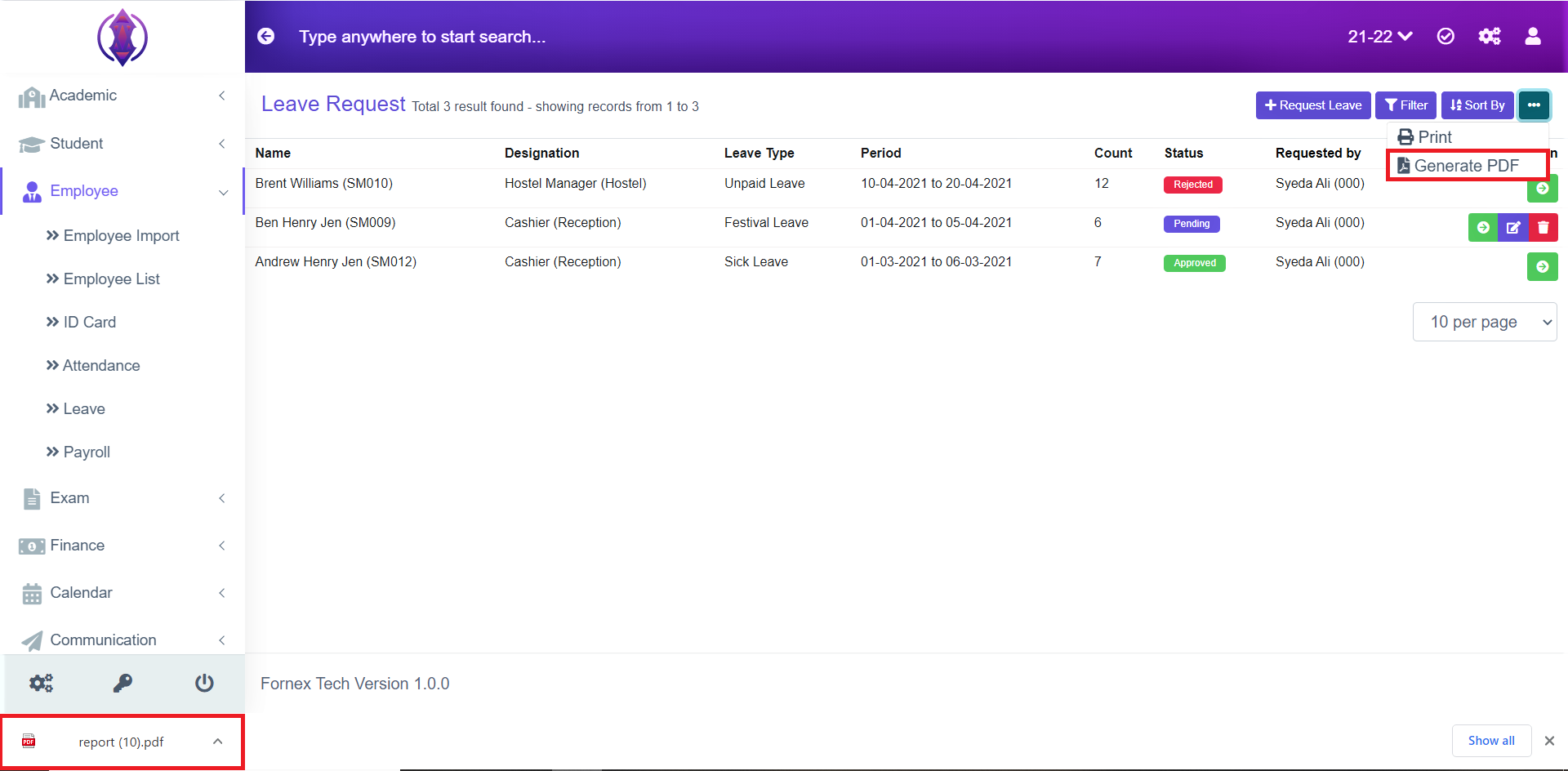Click the Status column header
This screenshot has height=771, width=1568.
[x=1183, y=154]
